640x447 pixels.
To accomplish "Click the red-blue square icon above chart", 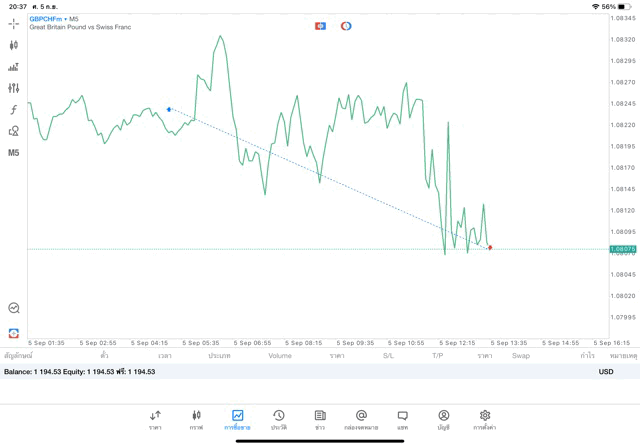I will pos(320,26).
